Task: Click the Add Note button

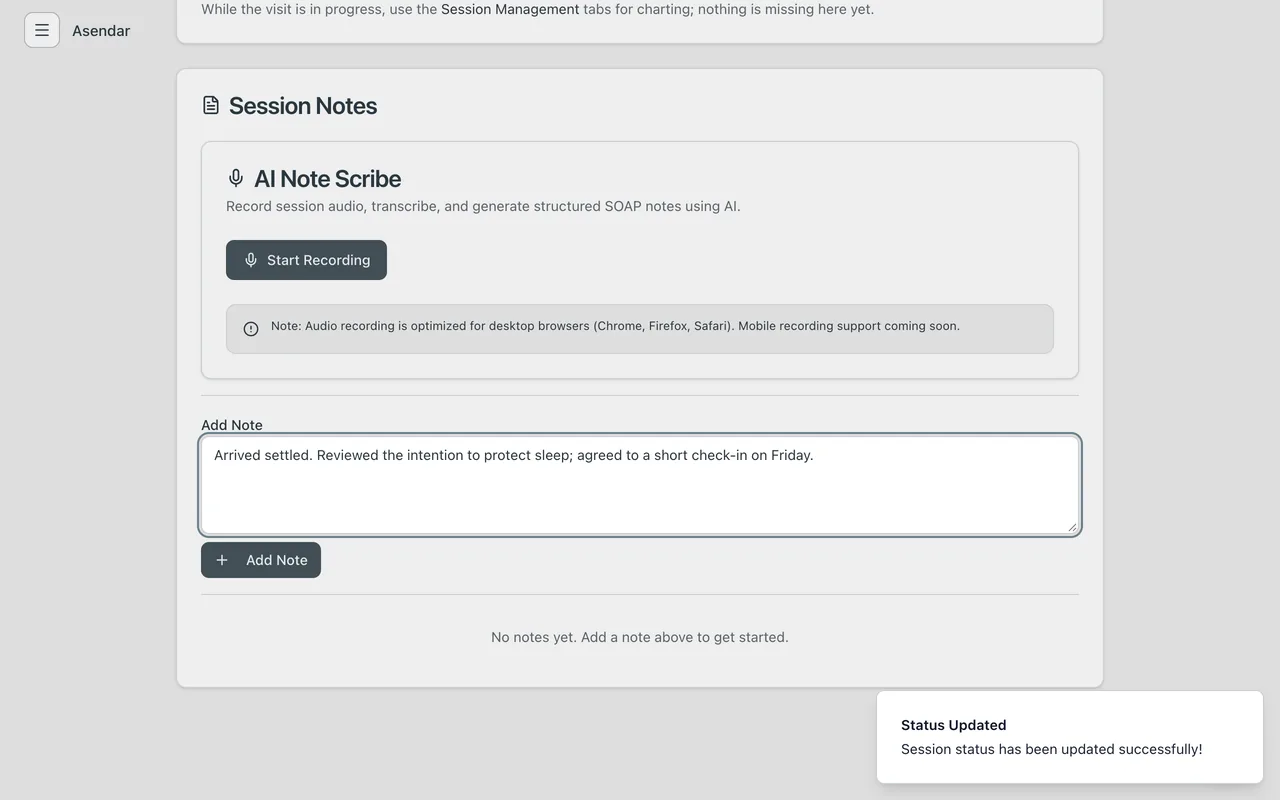Action: pos(261,560)
